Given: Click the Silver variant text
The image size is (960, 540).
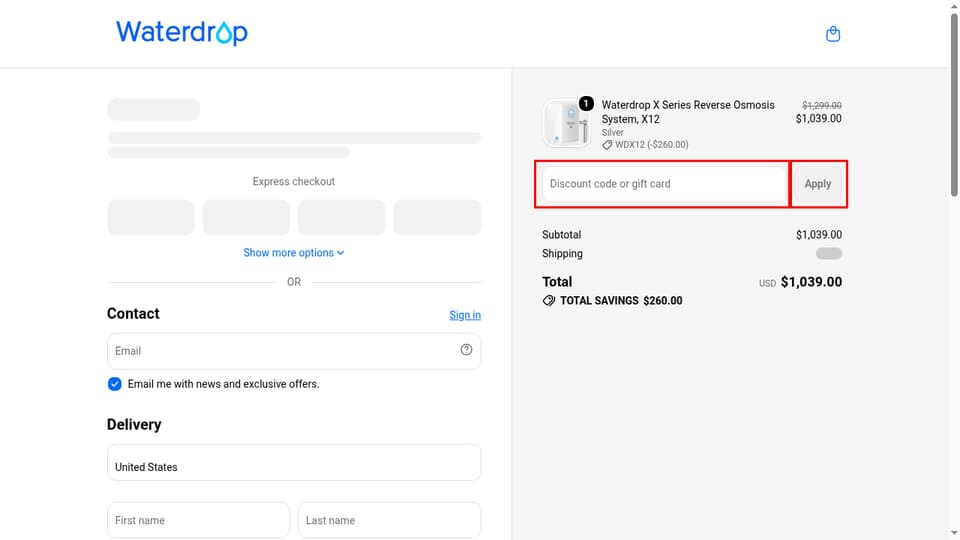Looking at the screenshot, I should 612,132.
